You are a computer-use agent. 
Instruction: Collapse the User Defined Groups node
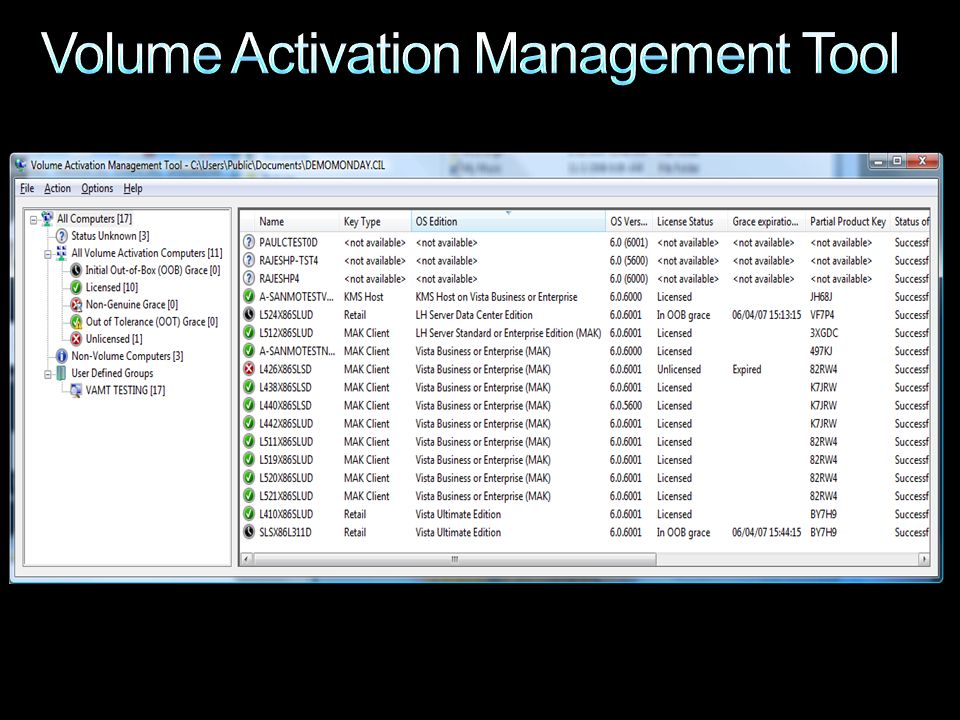pos(48,373)
